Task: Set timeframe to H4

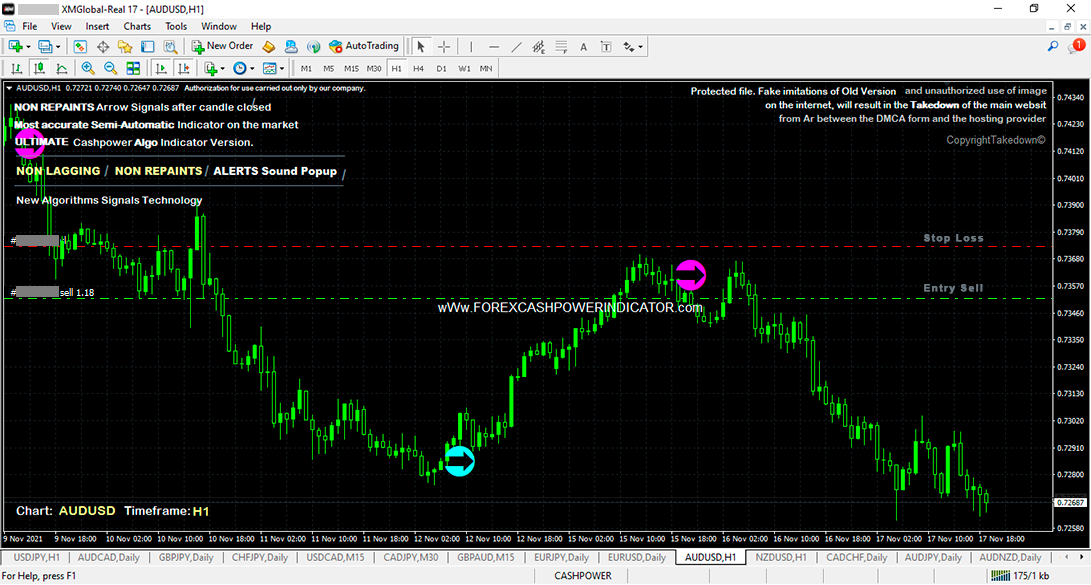Action: coord(418,68)
